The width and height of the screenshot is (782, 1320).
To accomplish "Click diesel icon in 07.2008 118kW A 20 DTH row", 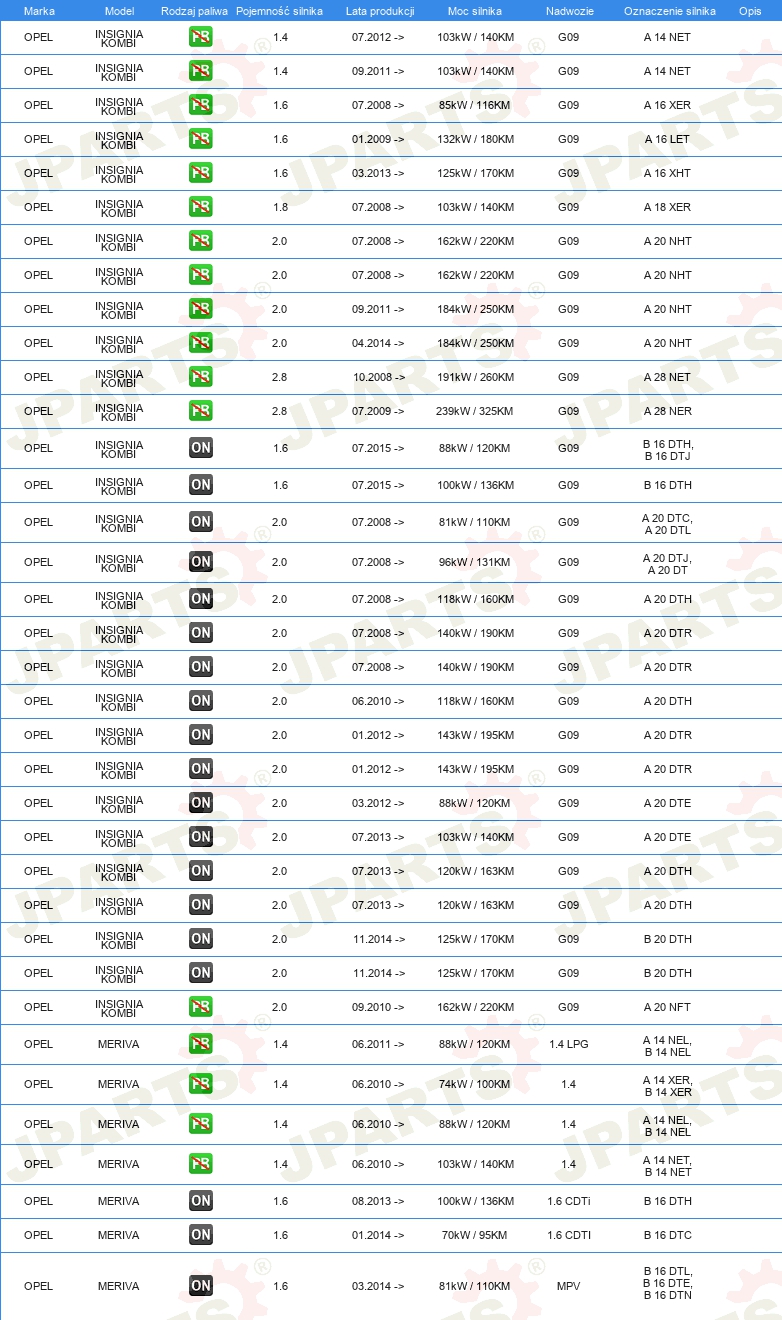I will pos(201,599).
